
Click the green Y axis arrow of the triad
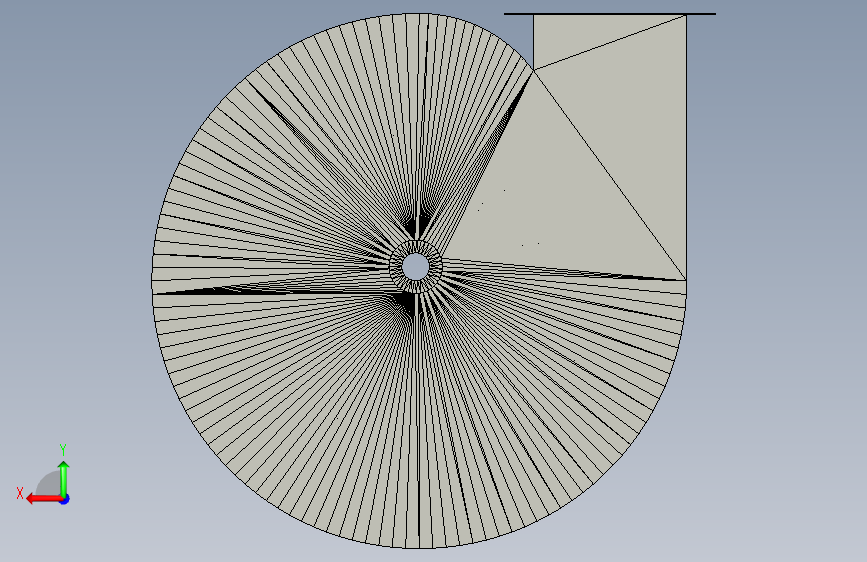(x=64, y=478)
